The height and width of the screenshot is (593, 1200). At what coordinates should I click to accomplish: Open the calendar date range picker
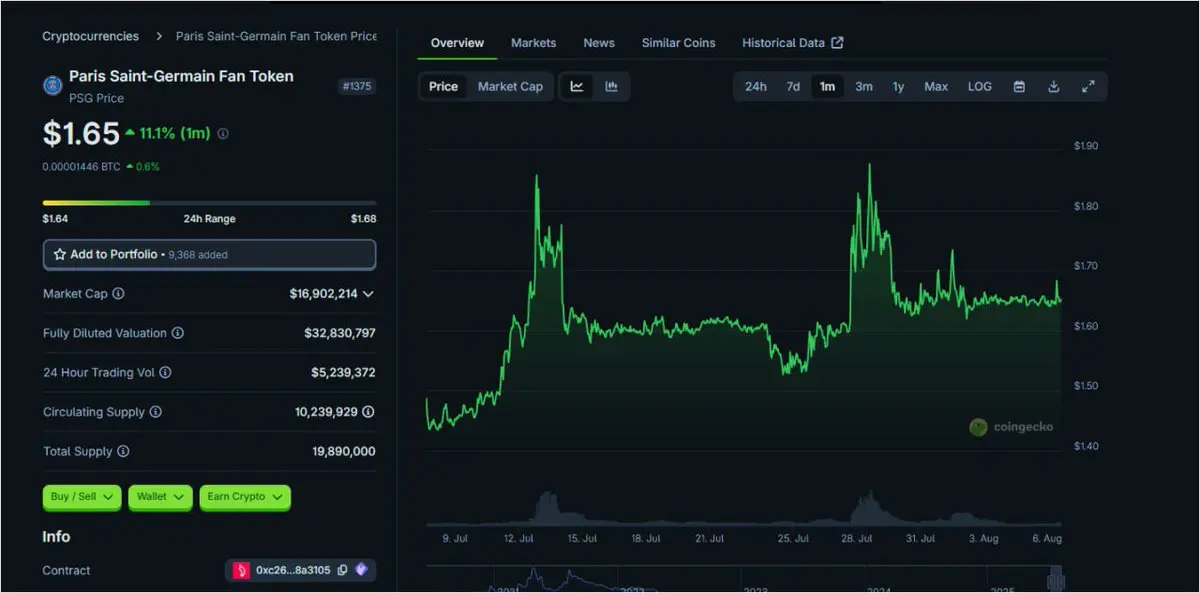(1019, 86)
